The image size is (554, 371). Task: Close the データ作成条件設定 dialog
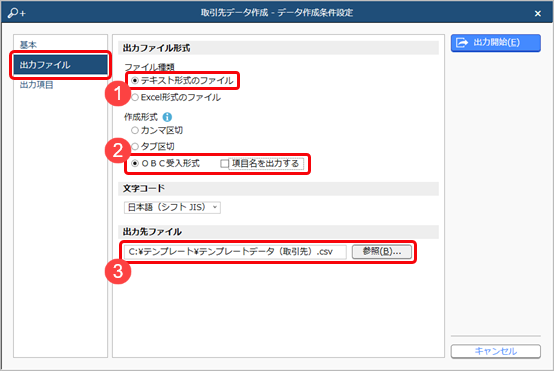pos(538,13)
